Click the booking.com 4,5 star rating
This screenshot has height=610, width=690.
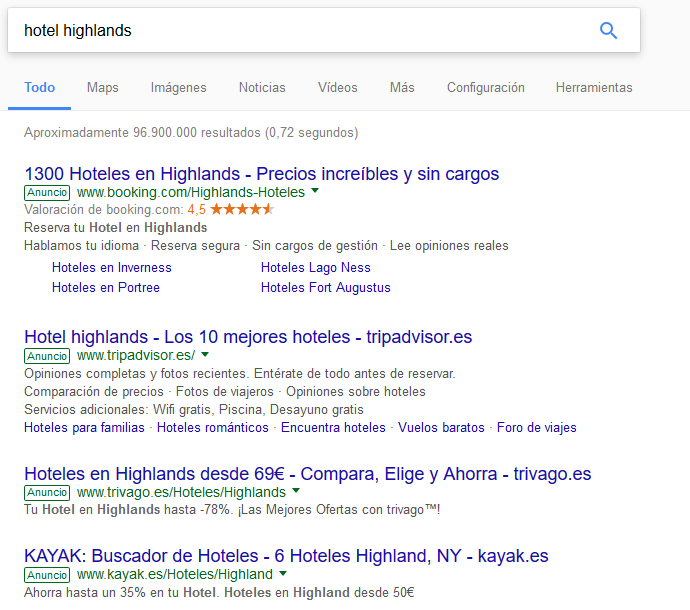click(x=231, y=209)
